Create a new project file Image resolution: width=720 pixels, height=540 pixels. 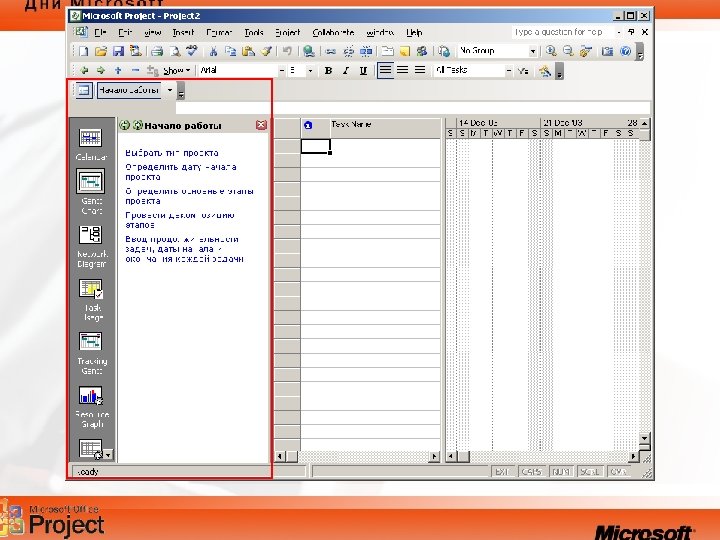[83, 51]
